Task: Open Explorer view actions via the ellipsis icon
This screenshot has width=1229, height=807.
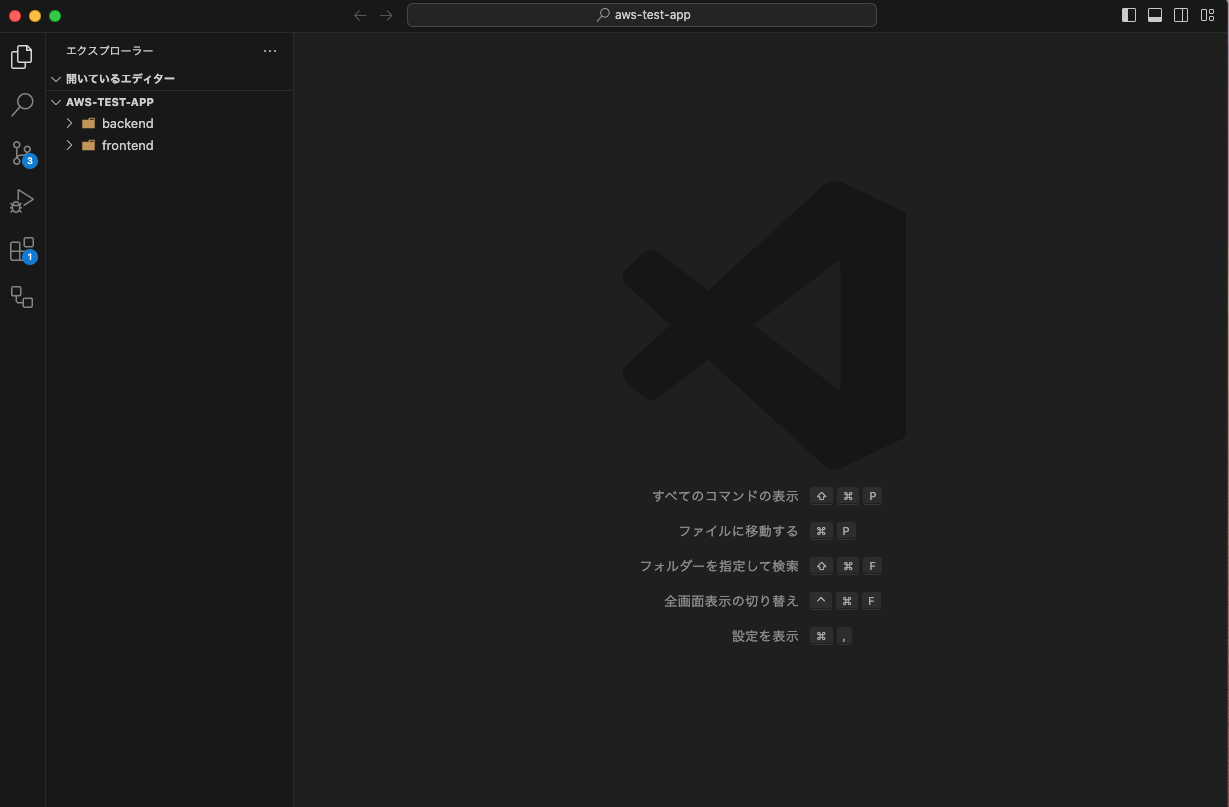Action: coord(270,51)
